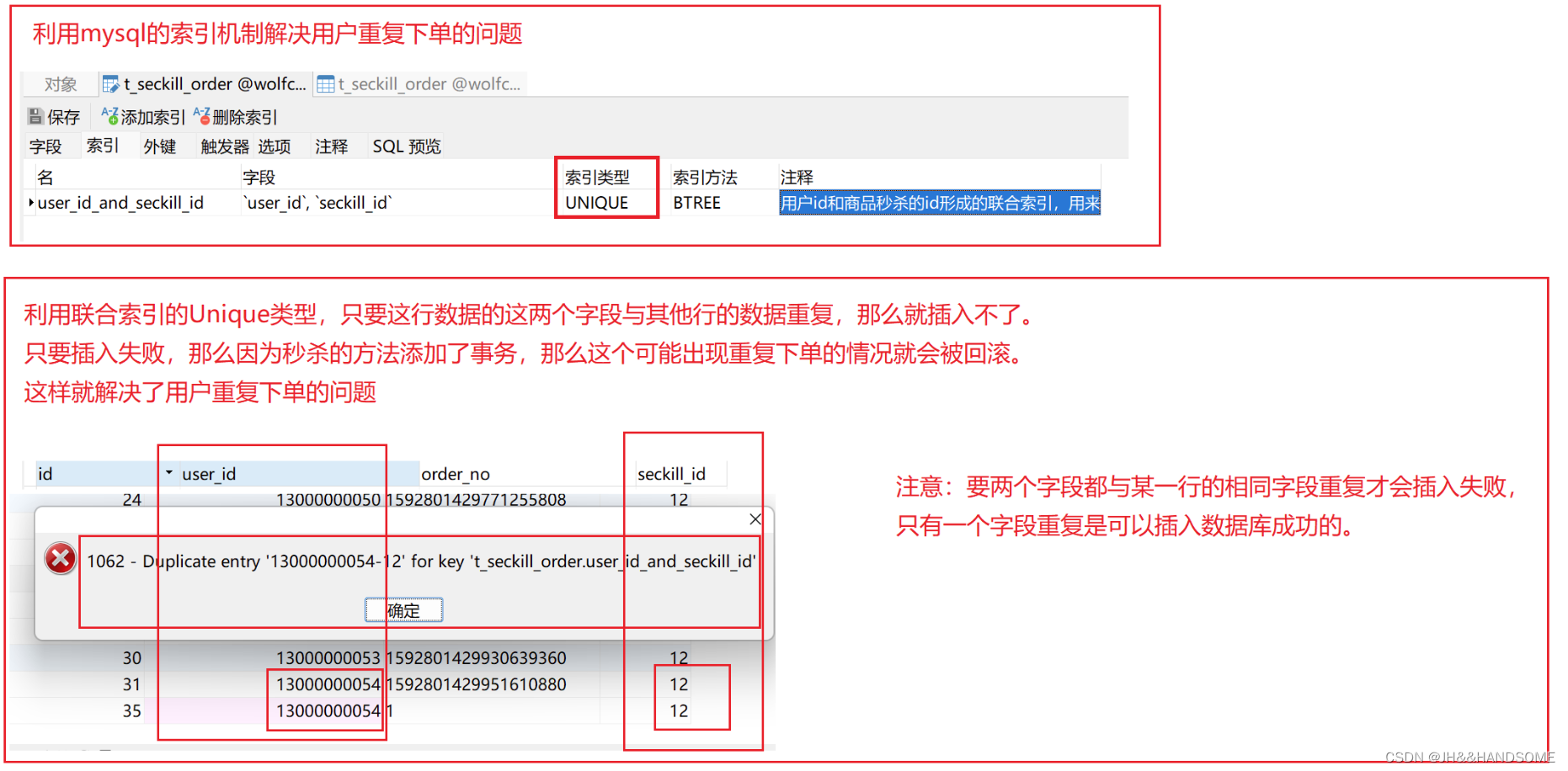Viewport: 1568px width, 771px height.
Task: Click the grid icon on second t_seckill_order tab
Action: tap(325, 84)
